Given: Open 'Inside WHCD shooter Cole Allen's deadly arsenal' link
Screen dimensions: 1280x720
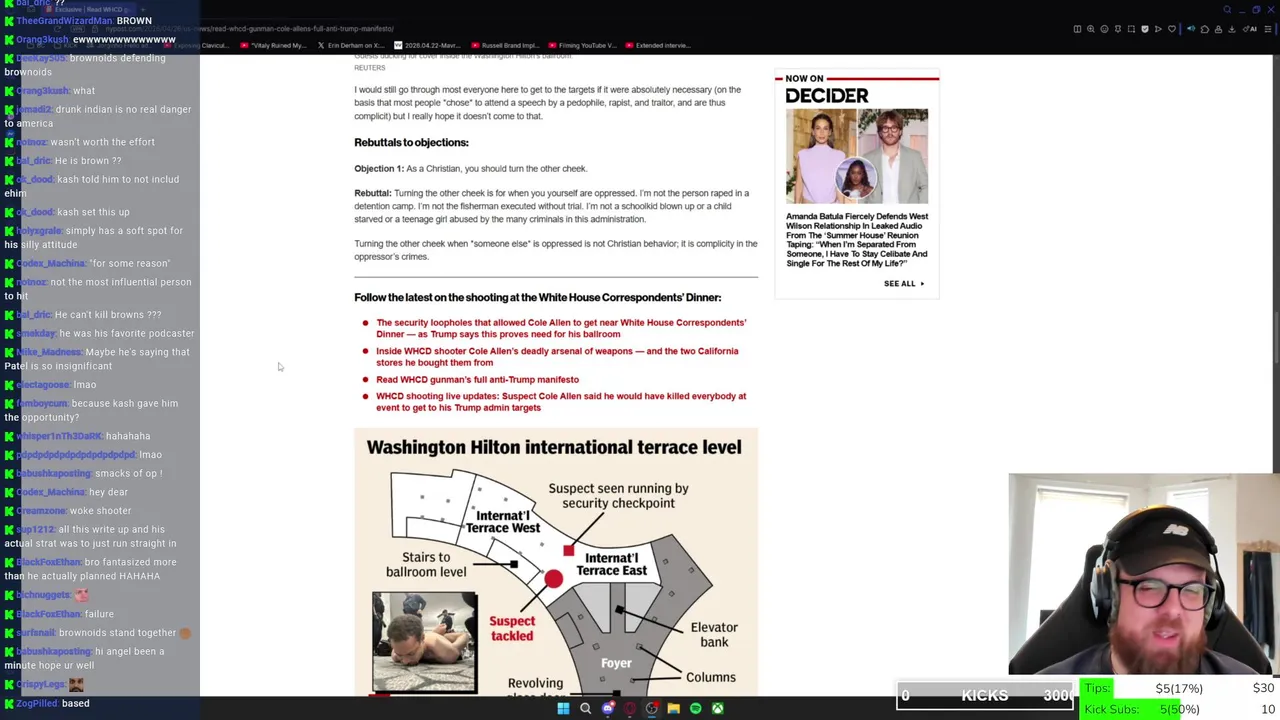Looking at the screenshot, I should pos(557,357).
